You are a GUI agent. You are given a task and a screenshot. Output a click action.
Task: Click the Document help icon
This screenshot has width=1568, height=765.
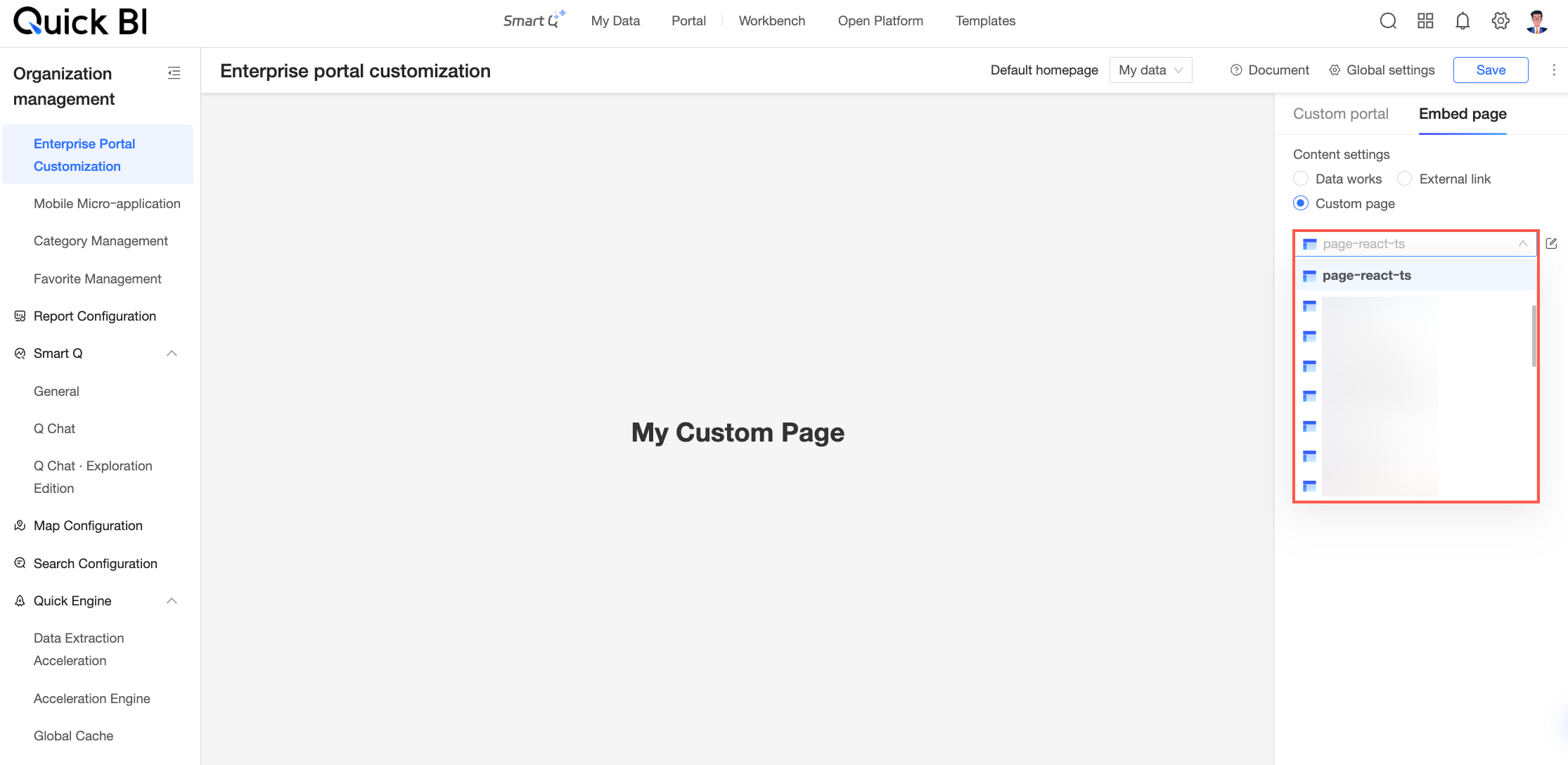tap(1236, 70)
